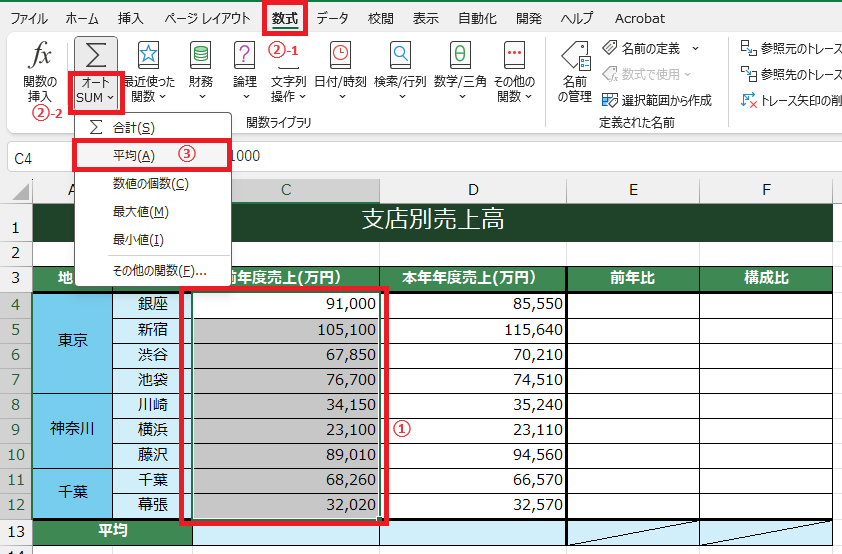Switch to the 挿入 tab

(130, 18)
